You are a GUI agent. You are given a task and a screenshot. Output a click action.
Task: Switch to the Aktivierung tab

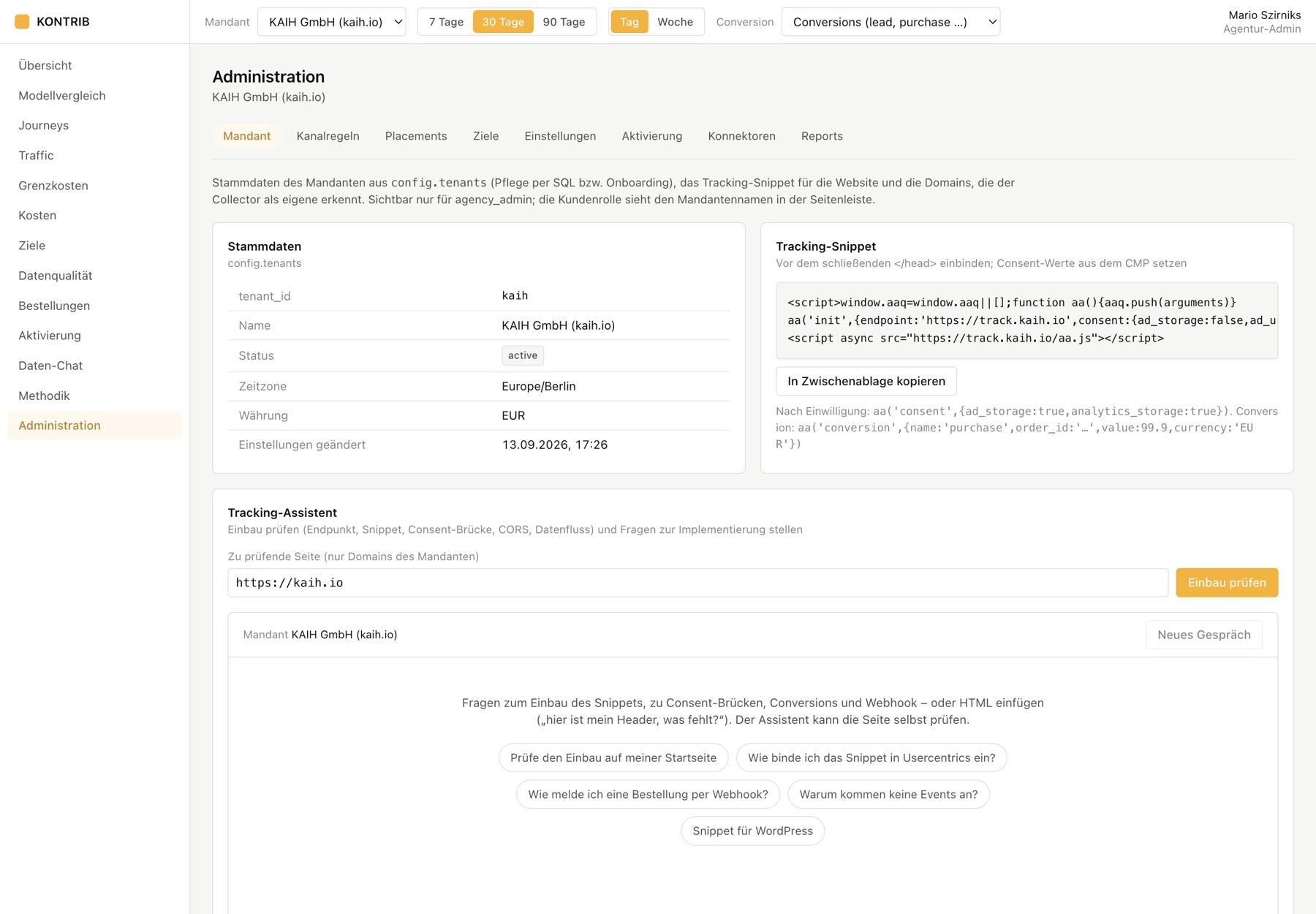(652, 136)
